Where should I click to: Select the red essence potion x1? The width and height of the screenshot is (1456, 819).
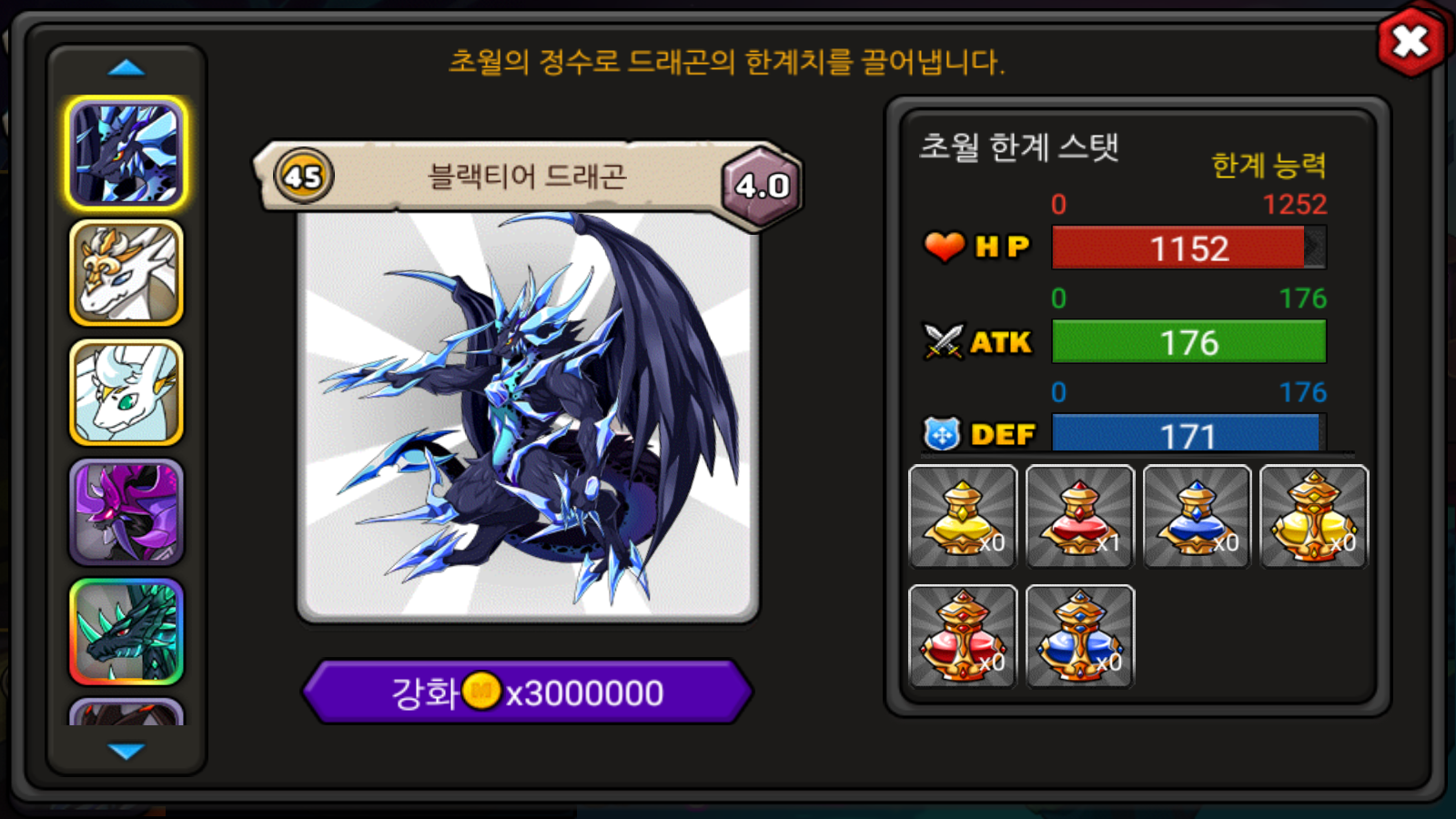pyautogui.click(x=1080, y=517)
